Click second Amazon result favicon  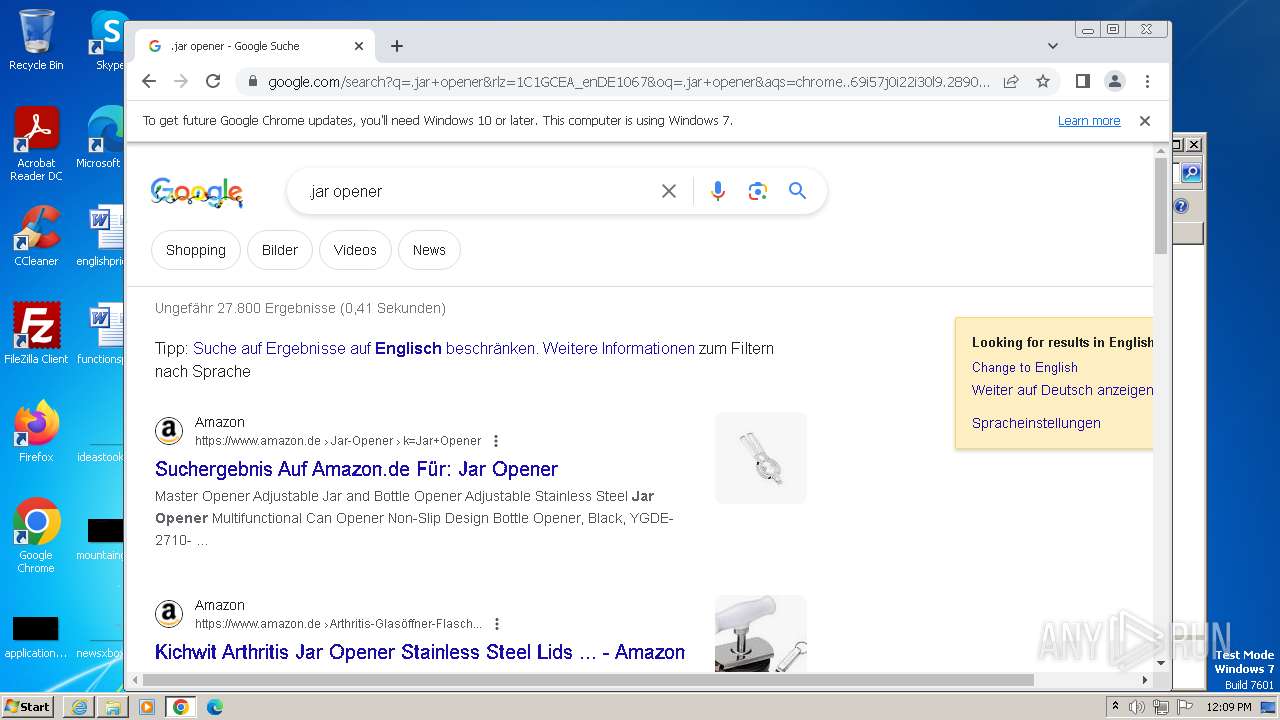coord(169,614)
